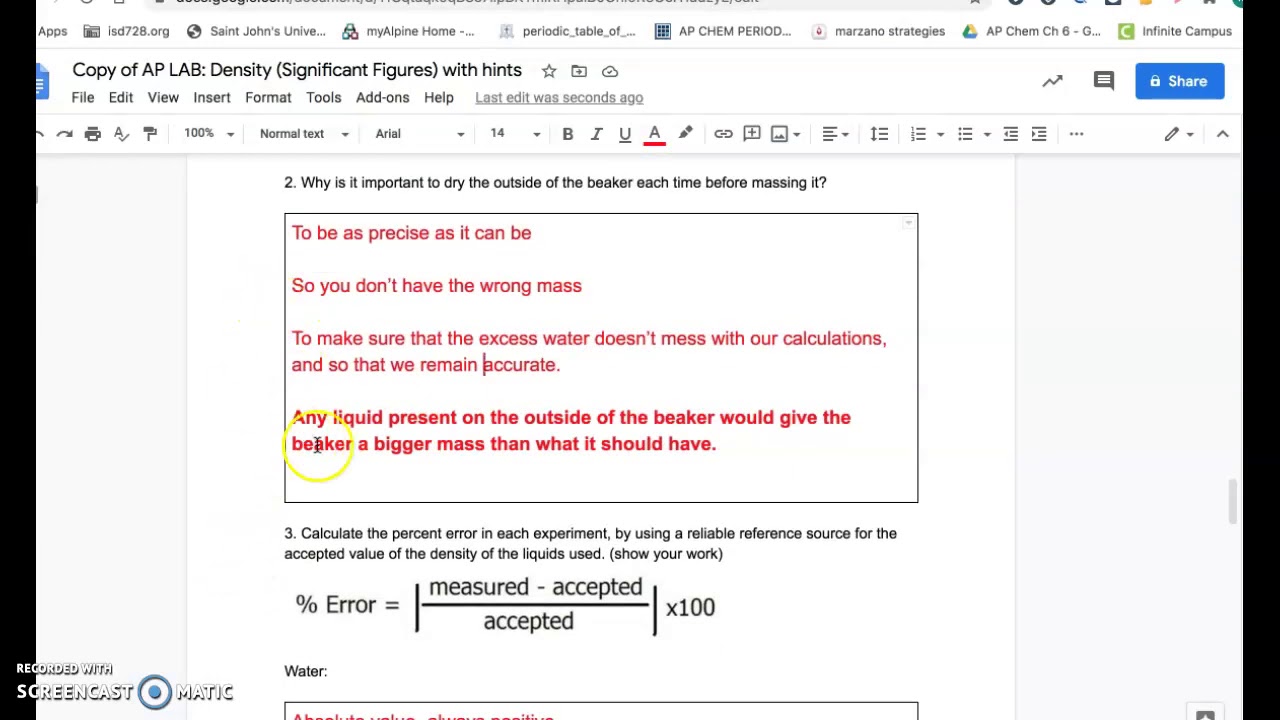The image size is (1280, 720).
Task: Open the highlight color picker
Action: pos(685,134)
